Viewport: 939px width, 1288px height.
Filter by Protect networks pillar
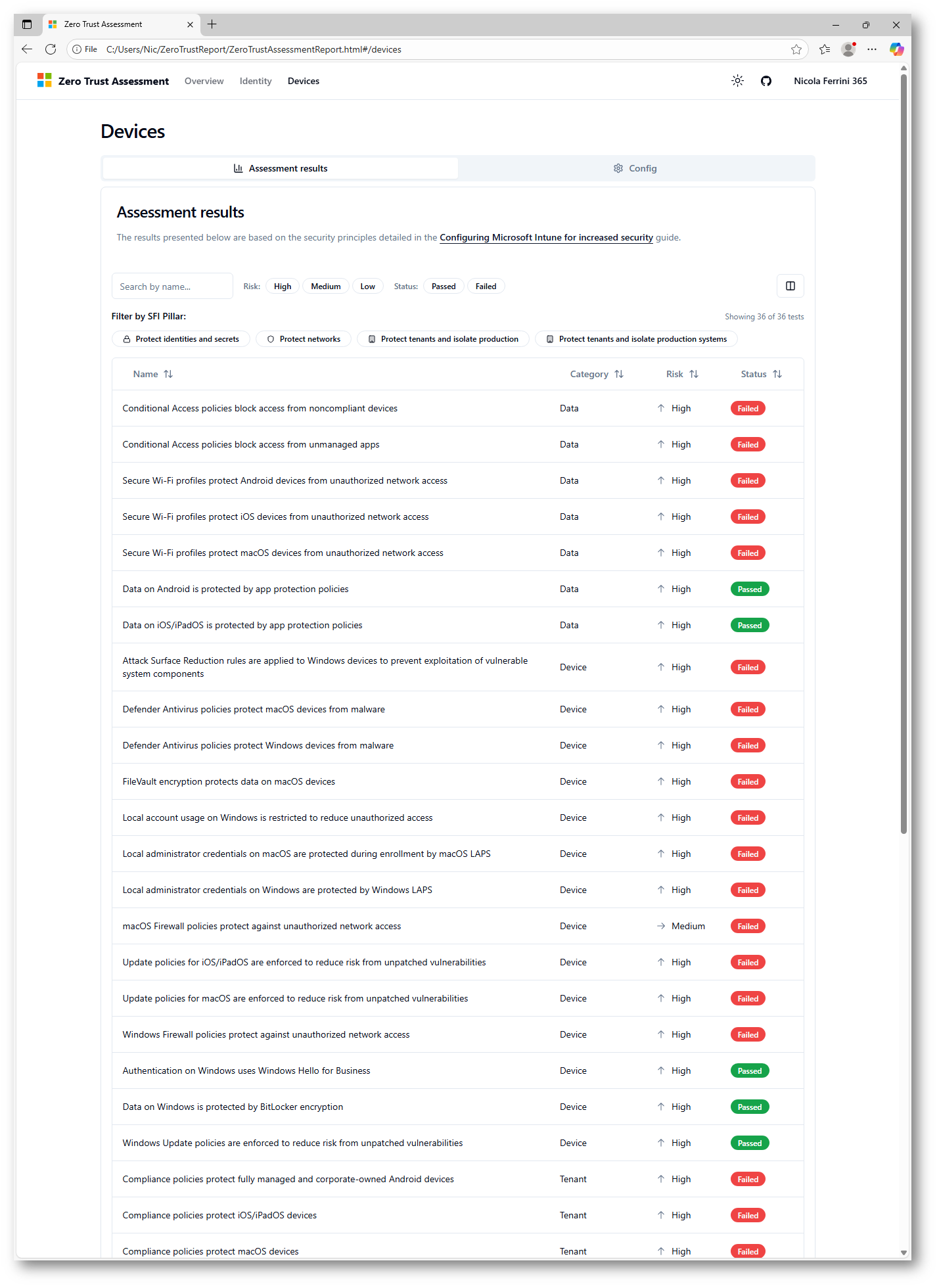304,339
